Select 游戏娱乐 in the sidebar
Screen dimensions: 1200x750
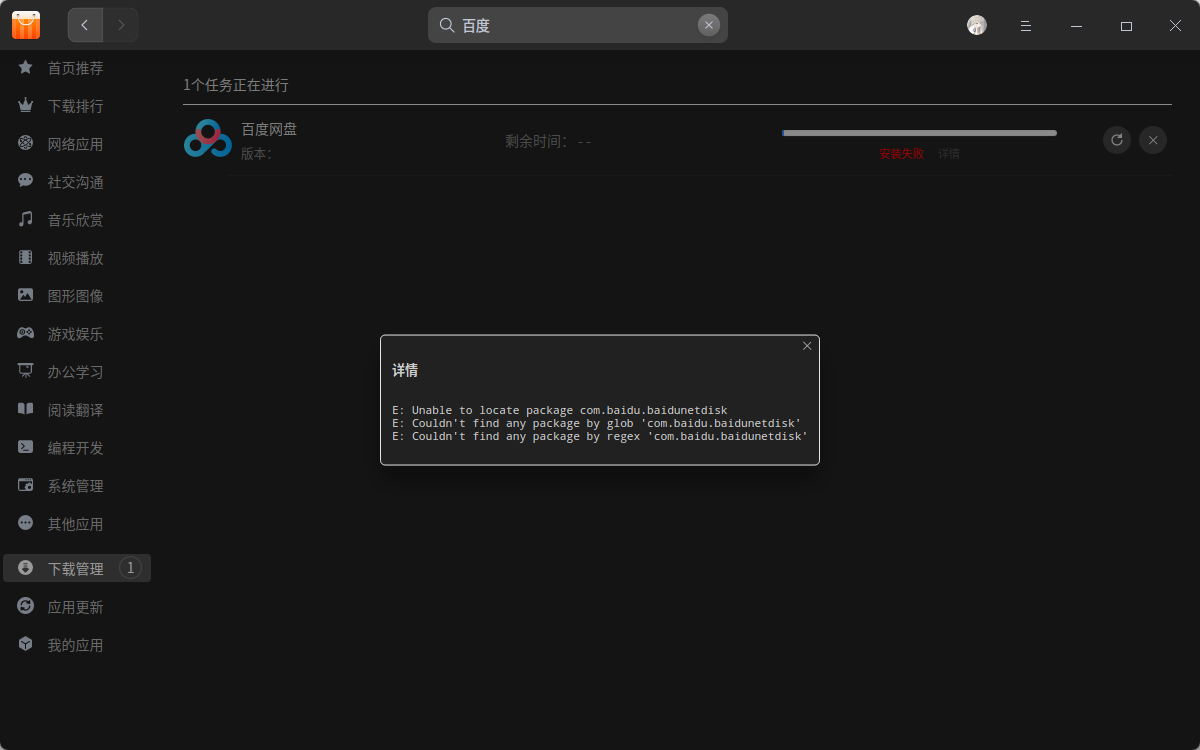[x=77, y=334]
